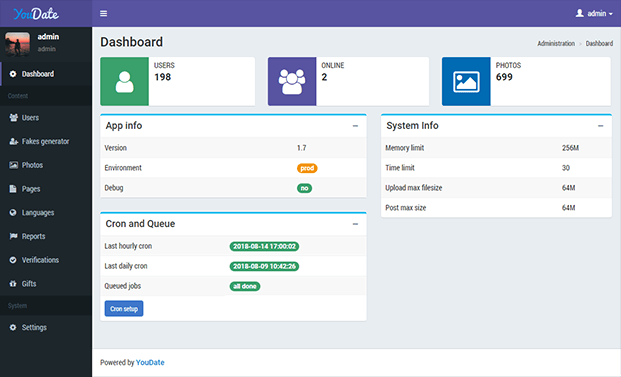Collapse the System Info panel
Image resolution: width=621 pixels, height=377 pixels.
pos(600,126)
